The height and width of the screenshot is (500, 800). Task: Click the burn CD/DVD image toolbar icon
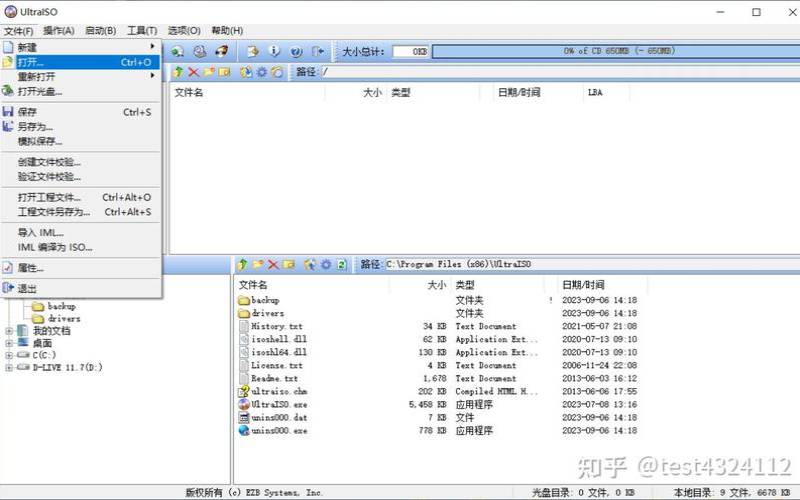point(221,52)
